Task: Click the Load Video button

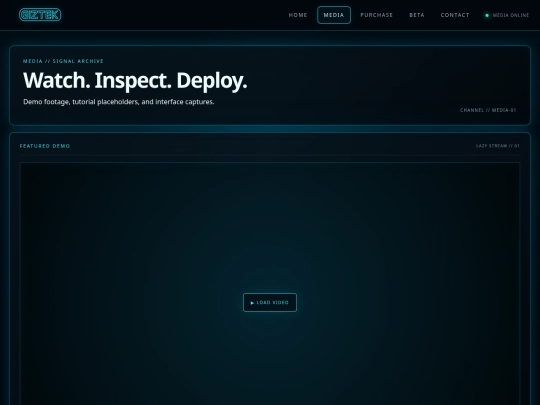Action: [270, 302]
